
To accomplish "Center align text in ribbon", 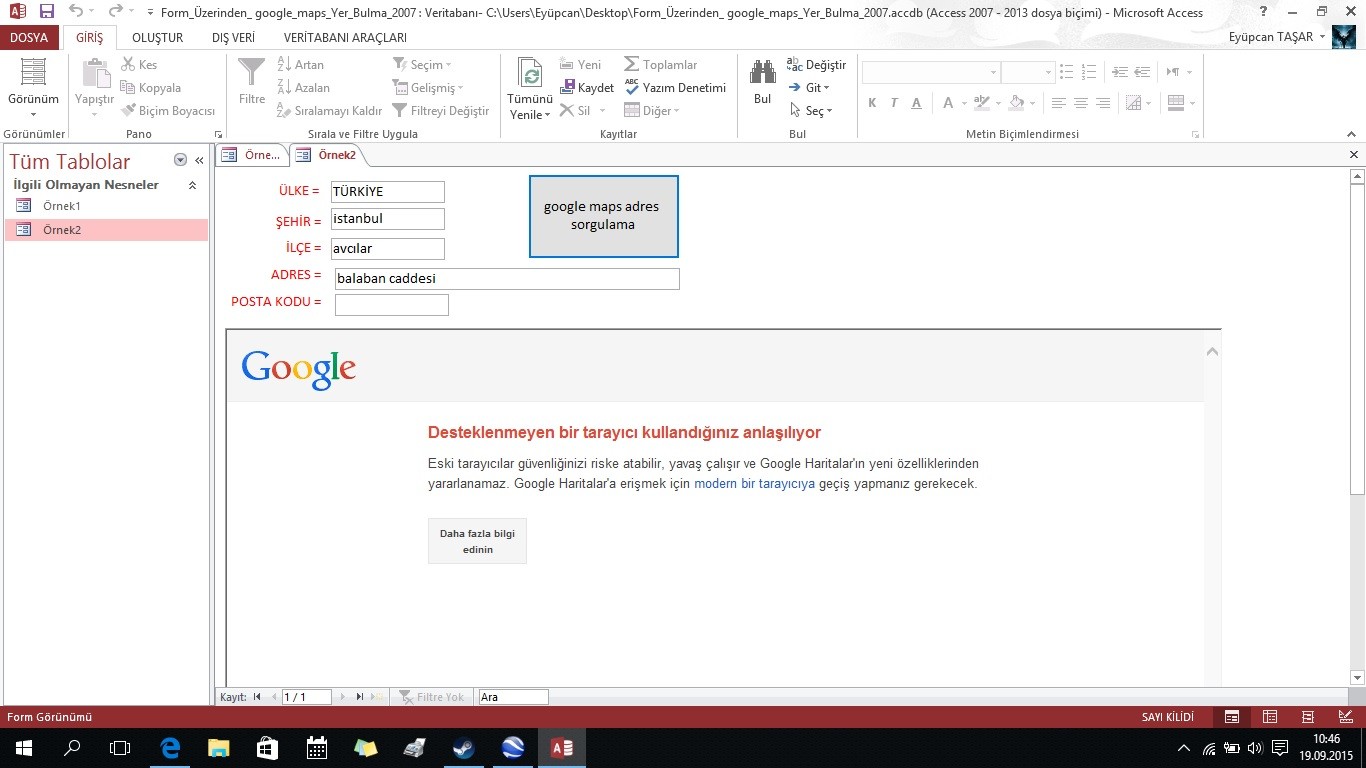I will pyautogui.click(x=1081, y=103).
